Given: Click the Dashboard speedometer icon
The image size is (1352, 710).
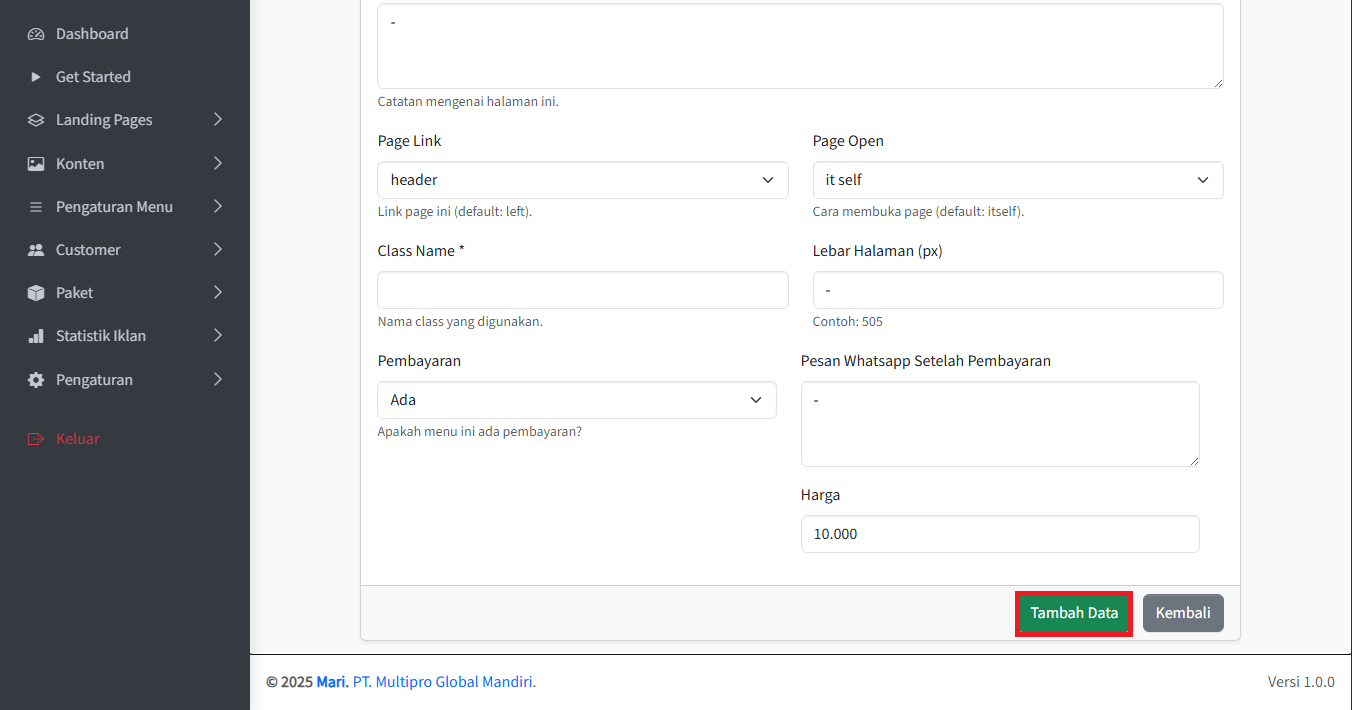Looking at the screenshot, I should click(36, 34).
